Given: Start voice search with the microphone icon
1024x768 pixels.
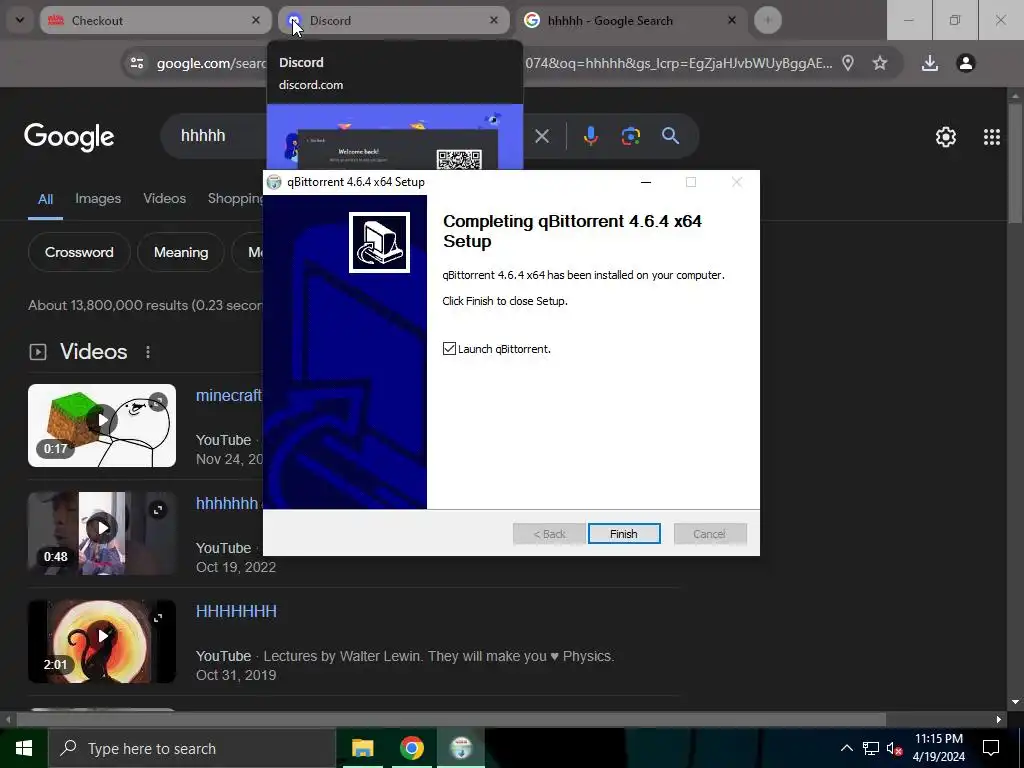Looking at the screenshot, I should [590, 136].
